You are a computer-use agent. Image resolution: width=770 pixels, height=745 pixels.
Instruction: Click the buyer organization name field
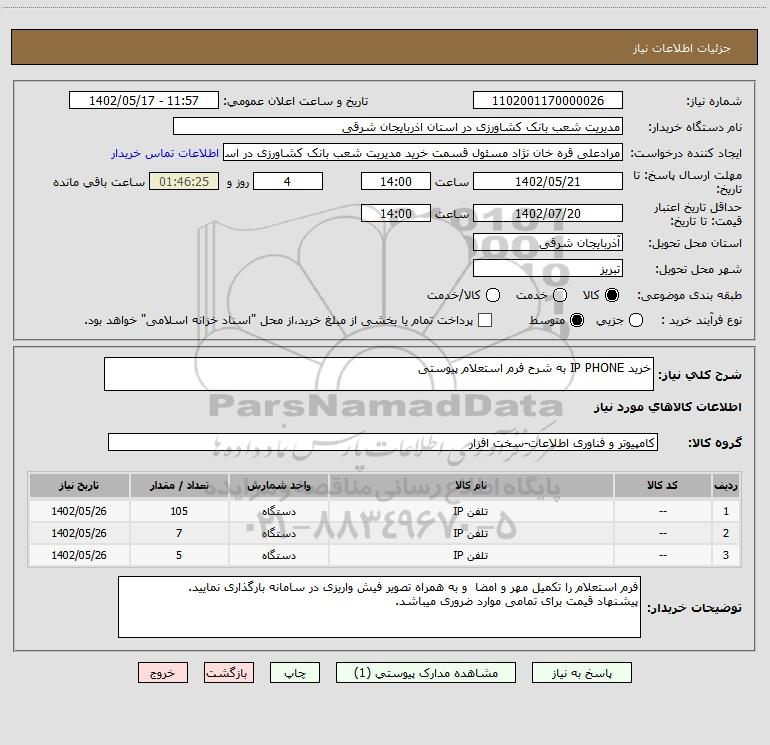pyautogui.click(x=398, y=127)
